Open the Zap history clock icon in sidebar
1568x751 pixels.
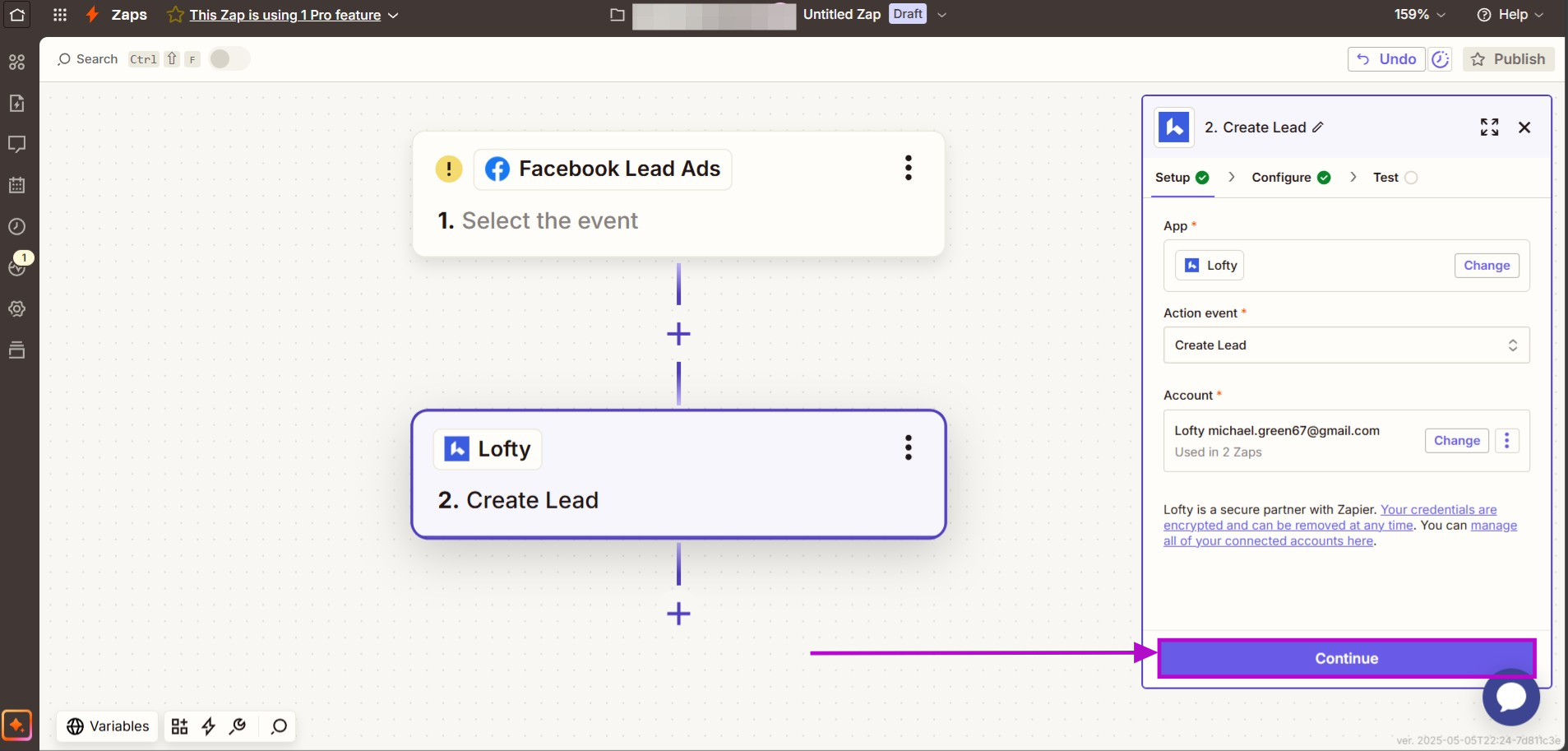click(16, 227)
